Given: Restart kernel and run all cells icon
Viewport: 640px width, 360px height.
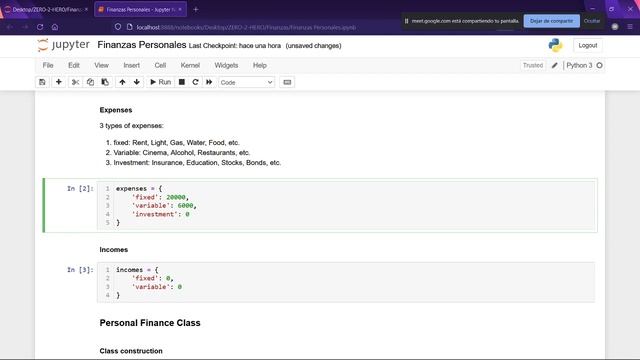Looking at the screenshot, I should click(209, 82).
